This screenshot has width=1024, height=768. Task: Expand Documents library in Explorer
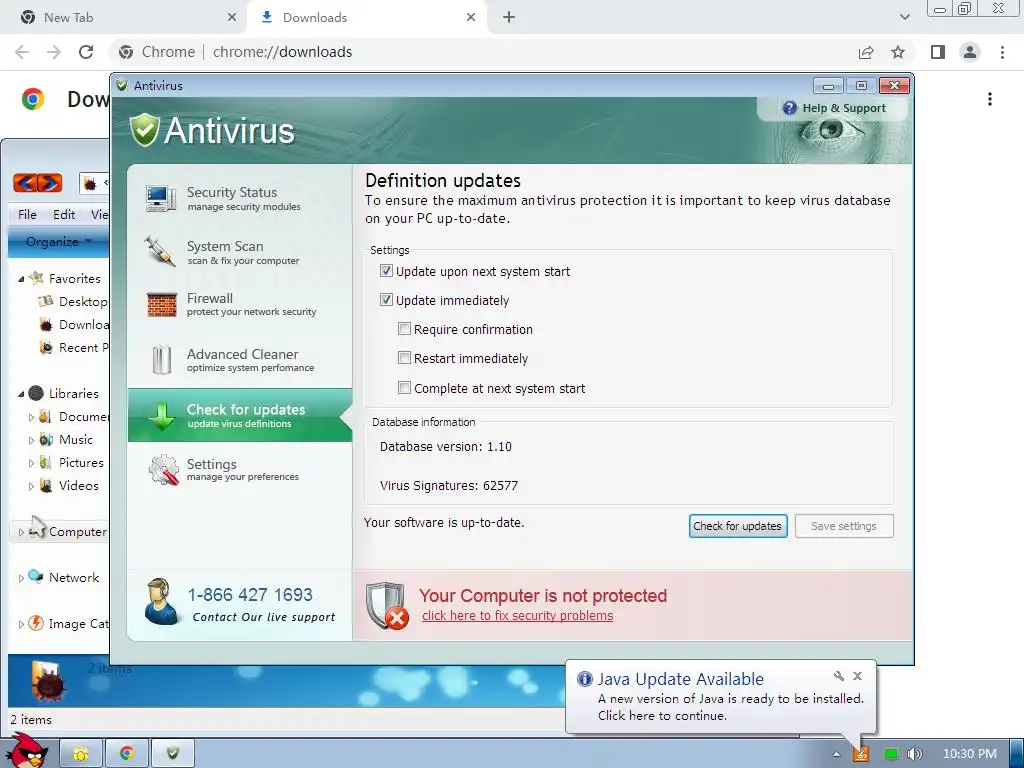tap(31, 417)
